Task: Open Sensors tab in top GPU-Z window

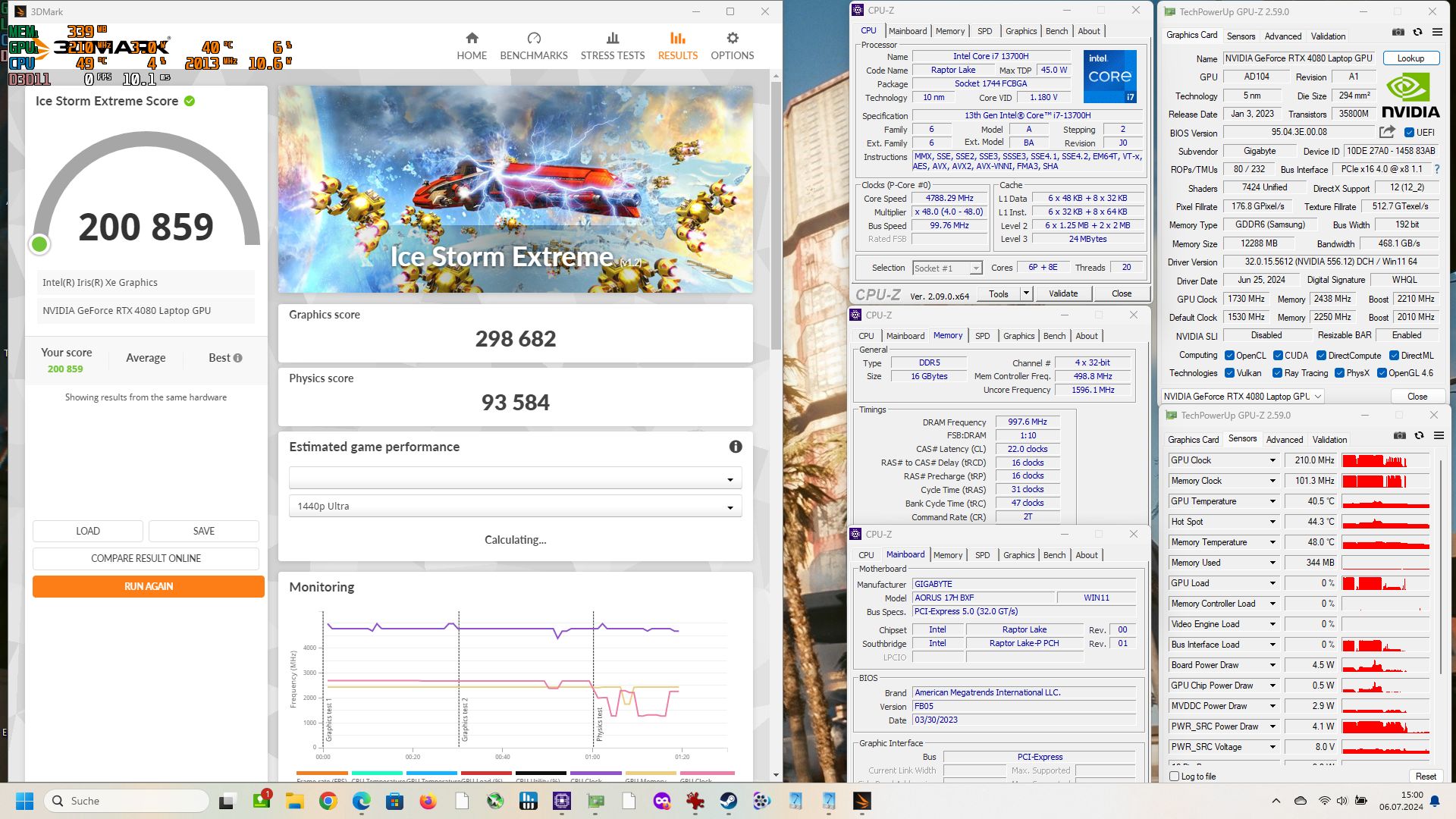Action: (1241, 36)
